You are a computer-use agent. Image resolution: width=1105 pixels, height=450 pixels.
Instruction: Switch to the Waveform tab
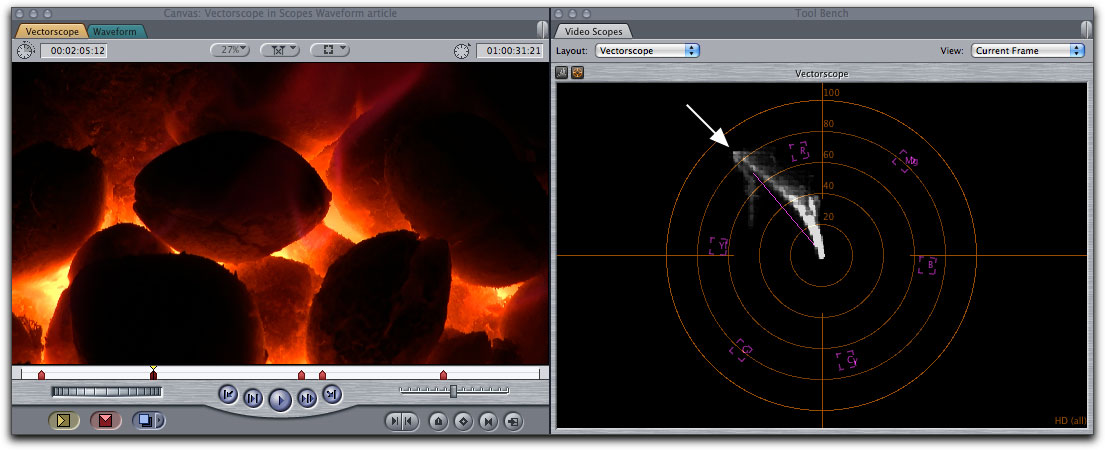tap(115, 31)
